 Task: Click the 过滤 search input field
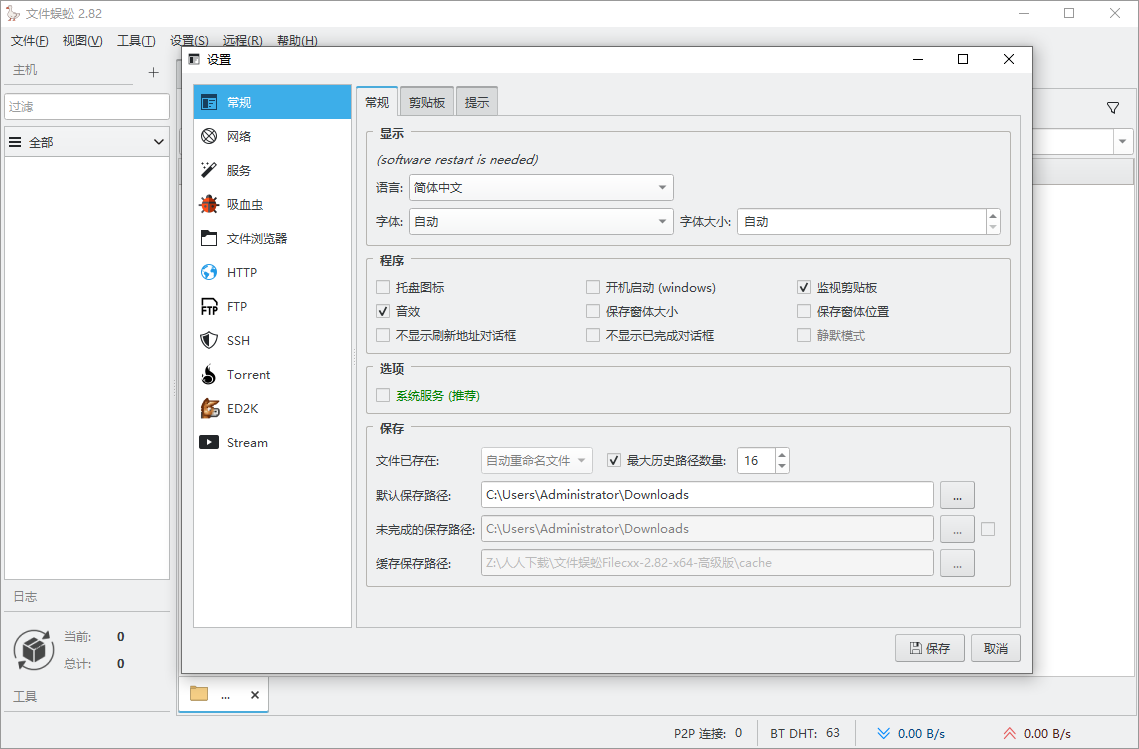pos(87,106)
